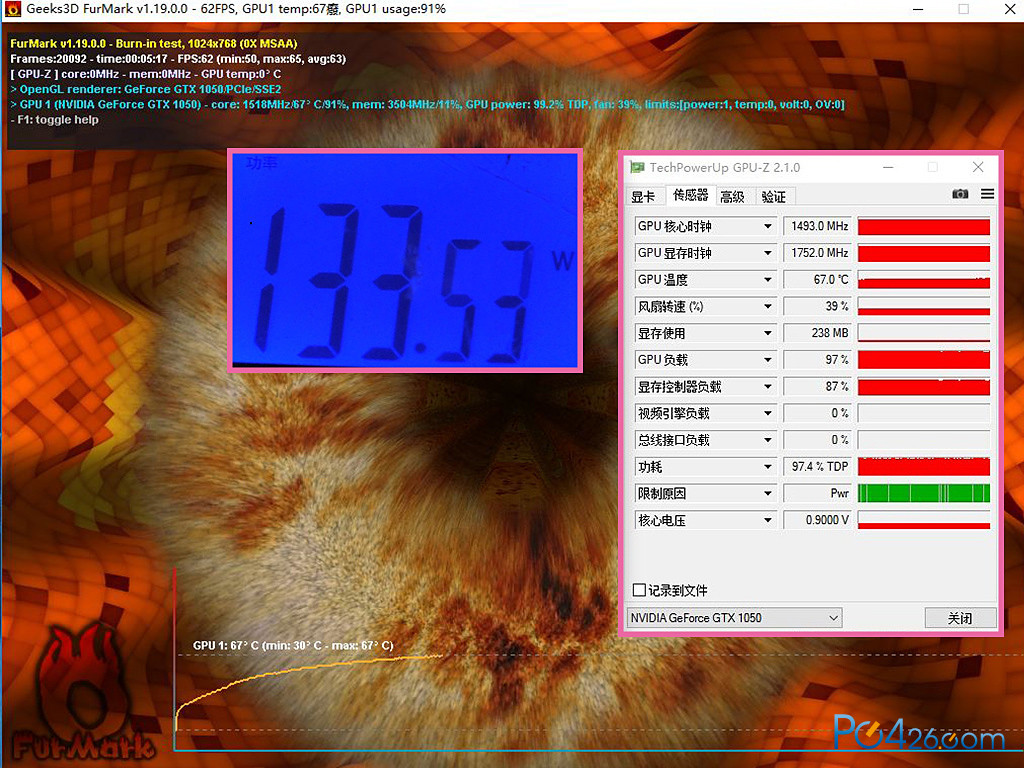Expand the 显存使用 sensor dropdown

pyautogui.click(x=768, y=334)
